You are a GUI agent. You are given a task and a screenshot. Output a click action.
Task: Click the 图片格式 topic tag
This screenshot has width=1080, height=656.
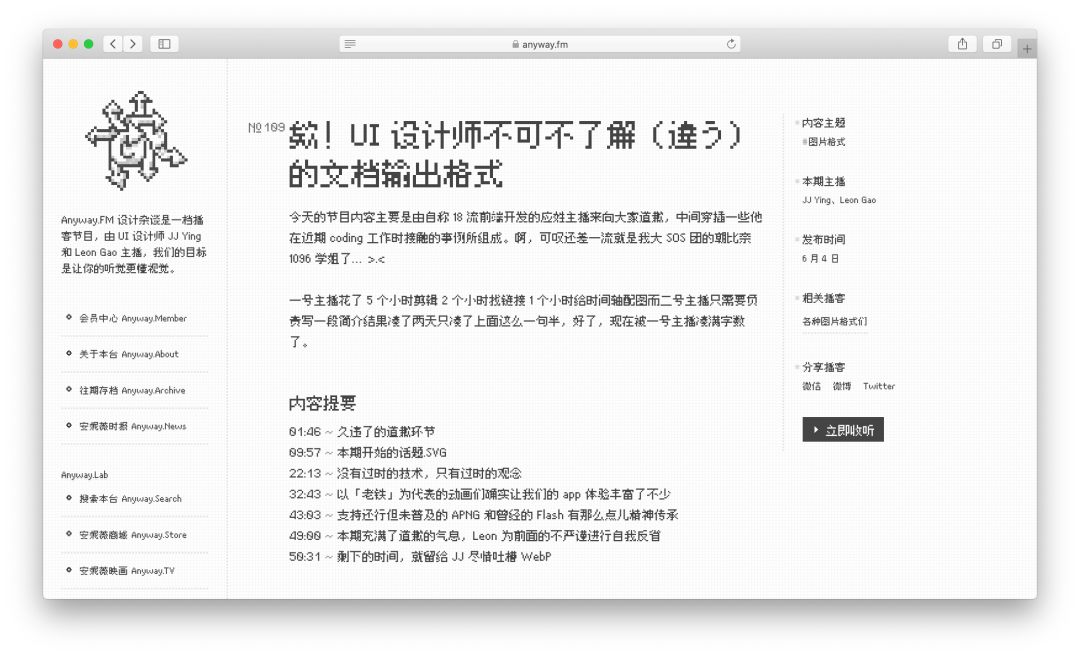tap(826, 142)
